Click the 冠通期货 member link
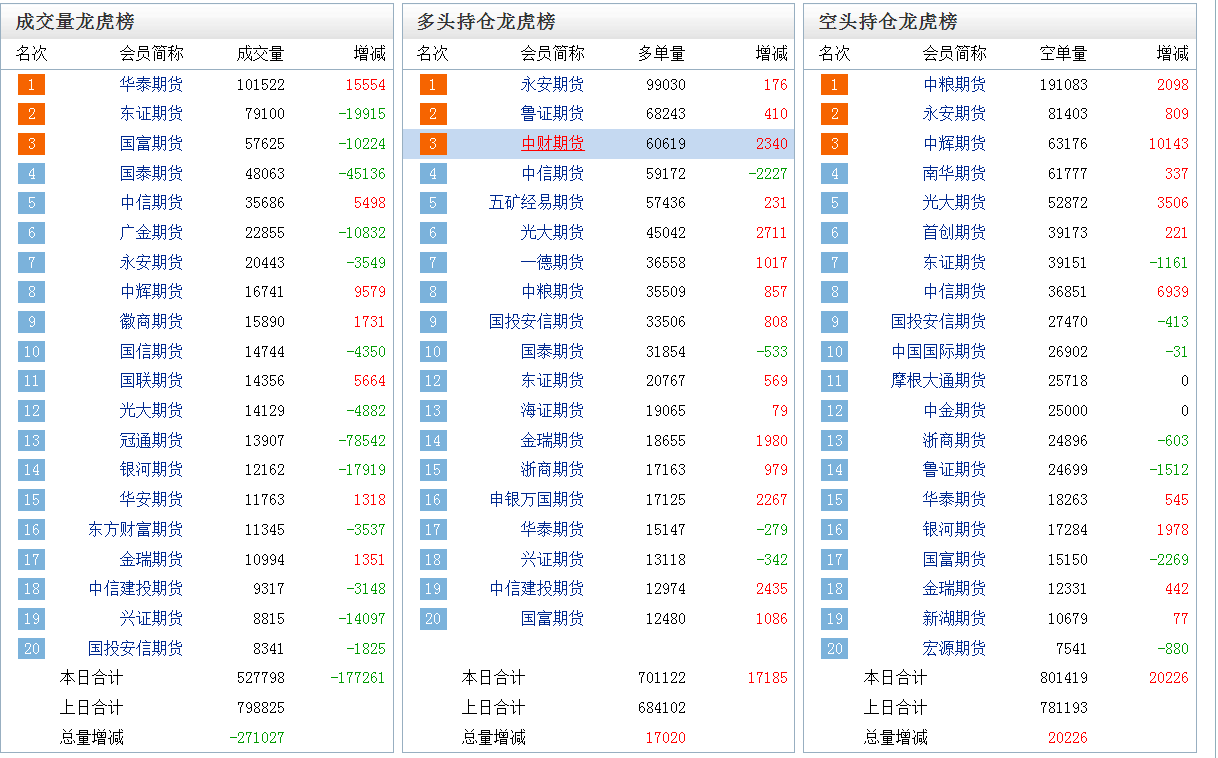Screen dimensions: 1218x758 pyautogui.click(x=151, y=441)
